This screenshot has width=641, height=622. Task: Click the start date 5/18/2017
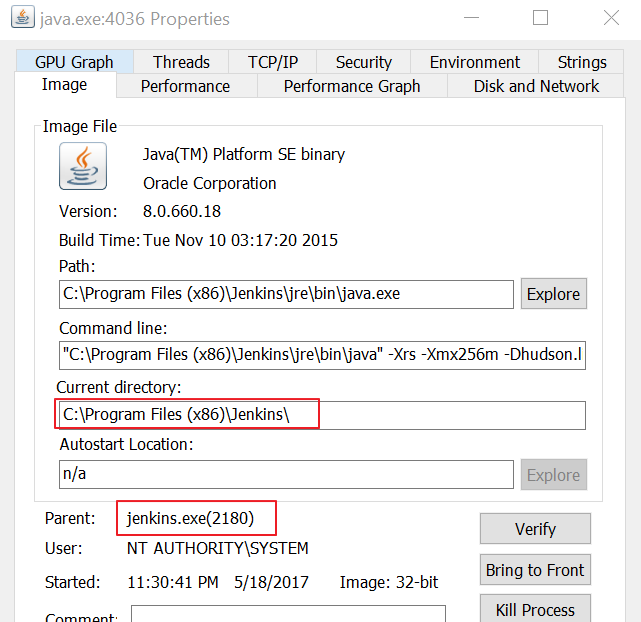click(271, 582)
